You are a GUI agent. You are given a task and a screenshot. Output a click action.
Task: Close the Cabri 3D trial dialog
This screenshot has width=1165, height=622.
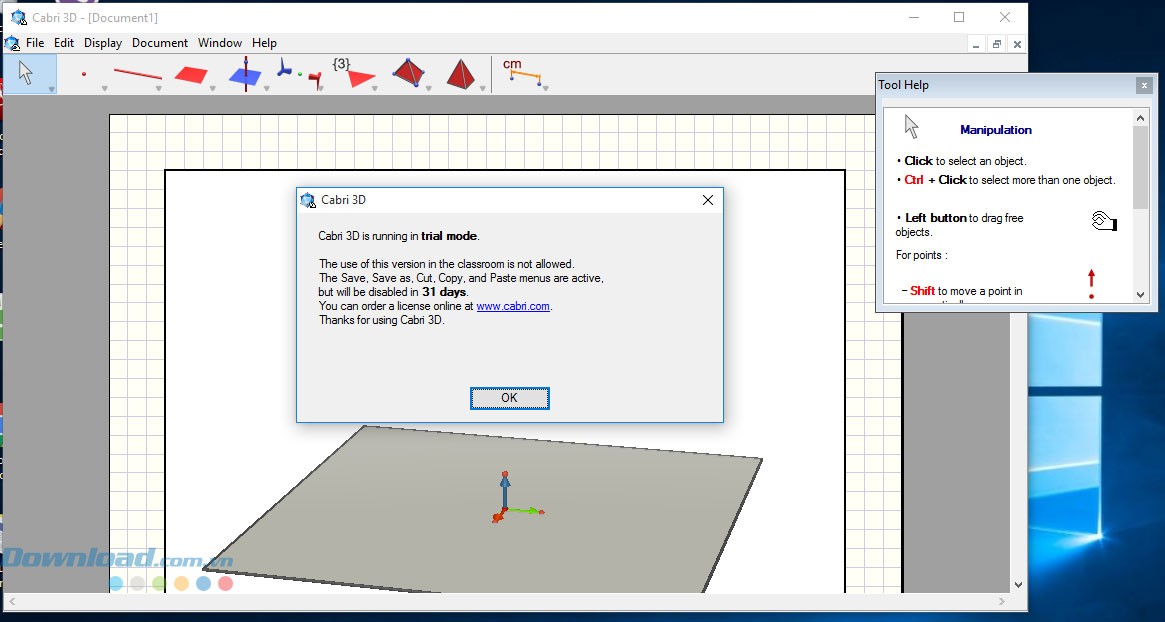pyautogui.click(x=708, y=200)
